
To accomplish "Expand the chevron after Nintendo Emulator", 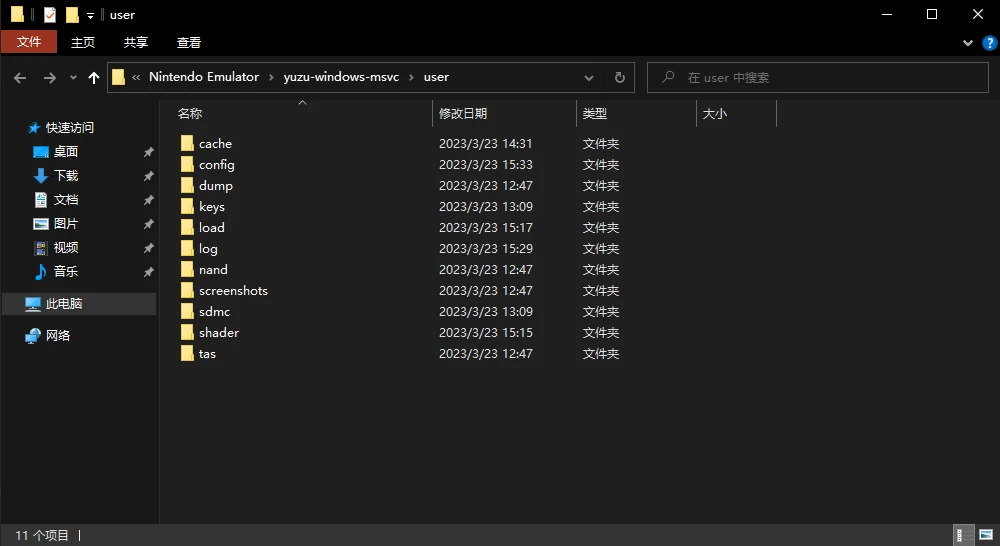I will [x=271, y=78].
